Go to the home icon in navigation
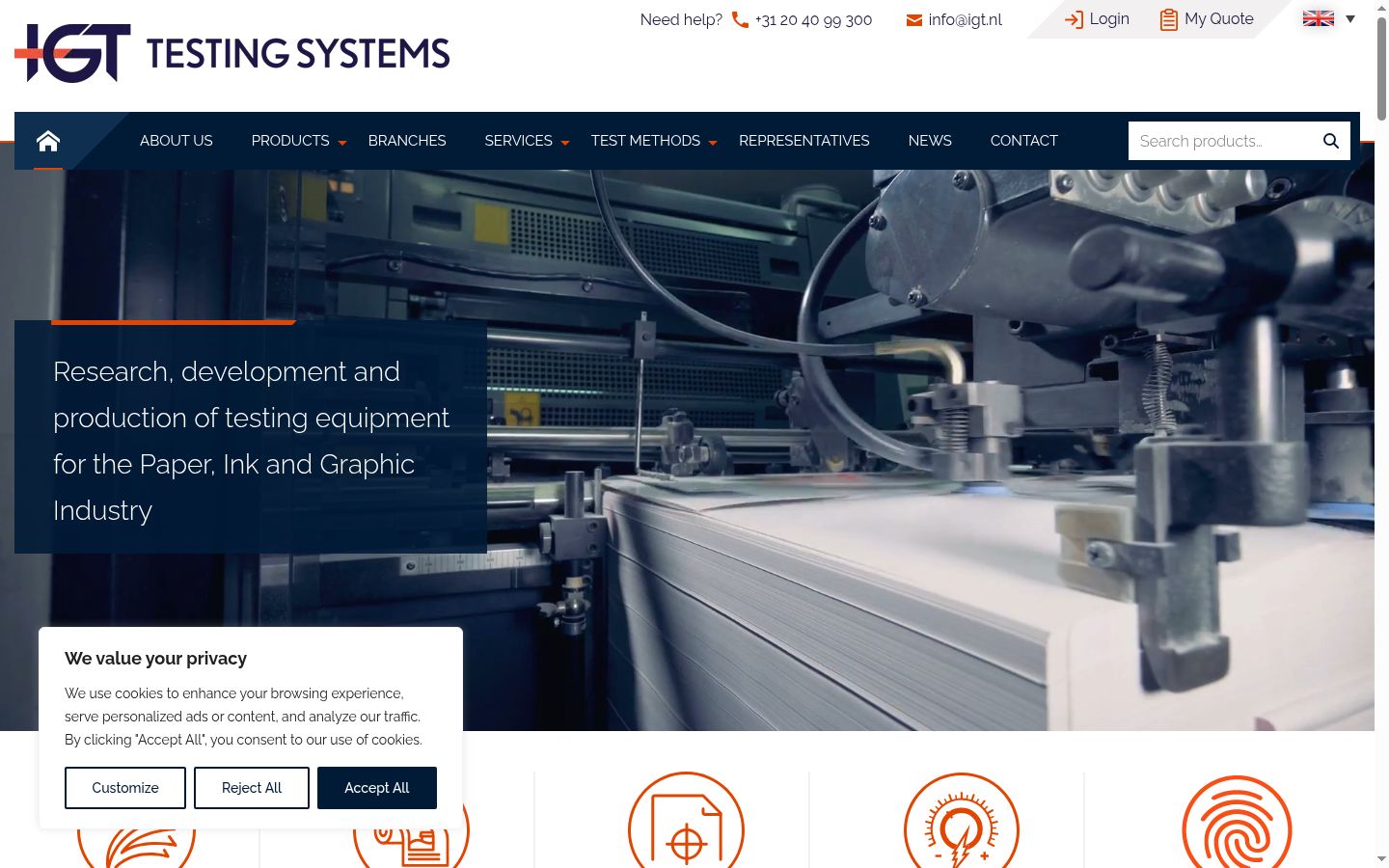Image resolution: width=1389 pixels, height=868 pixels. (x=48, y=141)
